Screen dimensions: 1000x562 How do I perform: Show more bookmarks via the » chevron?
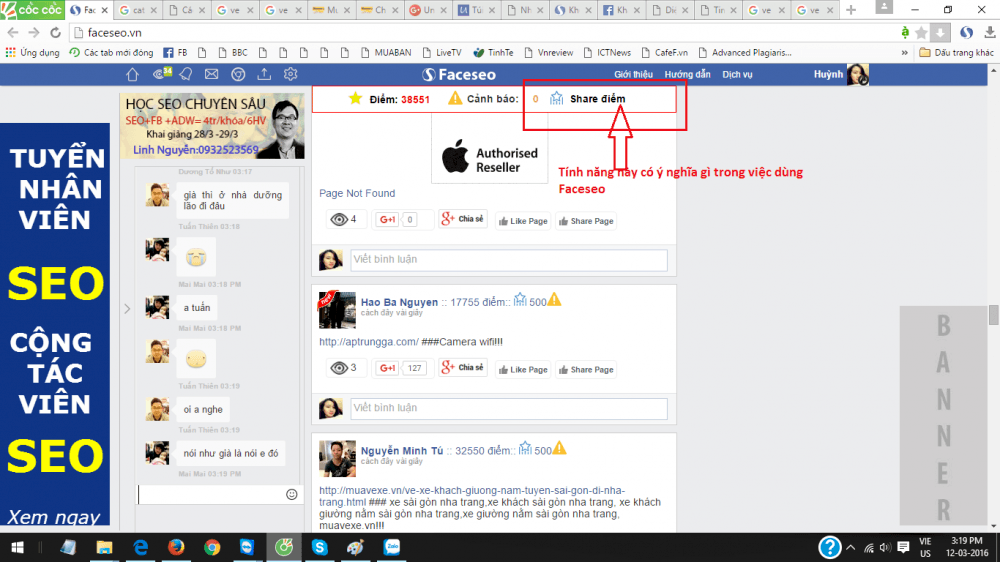pyautogui.click(x=904, y=53)
